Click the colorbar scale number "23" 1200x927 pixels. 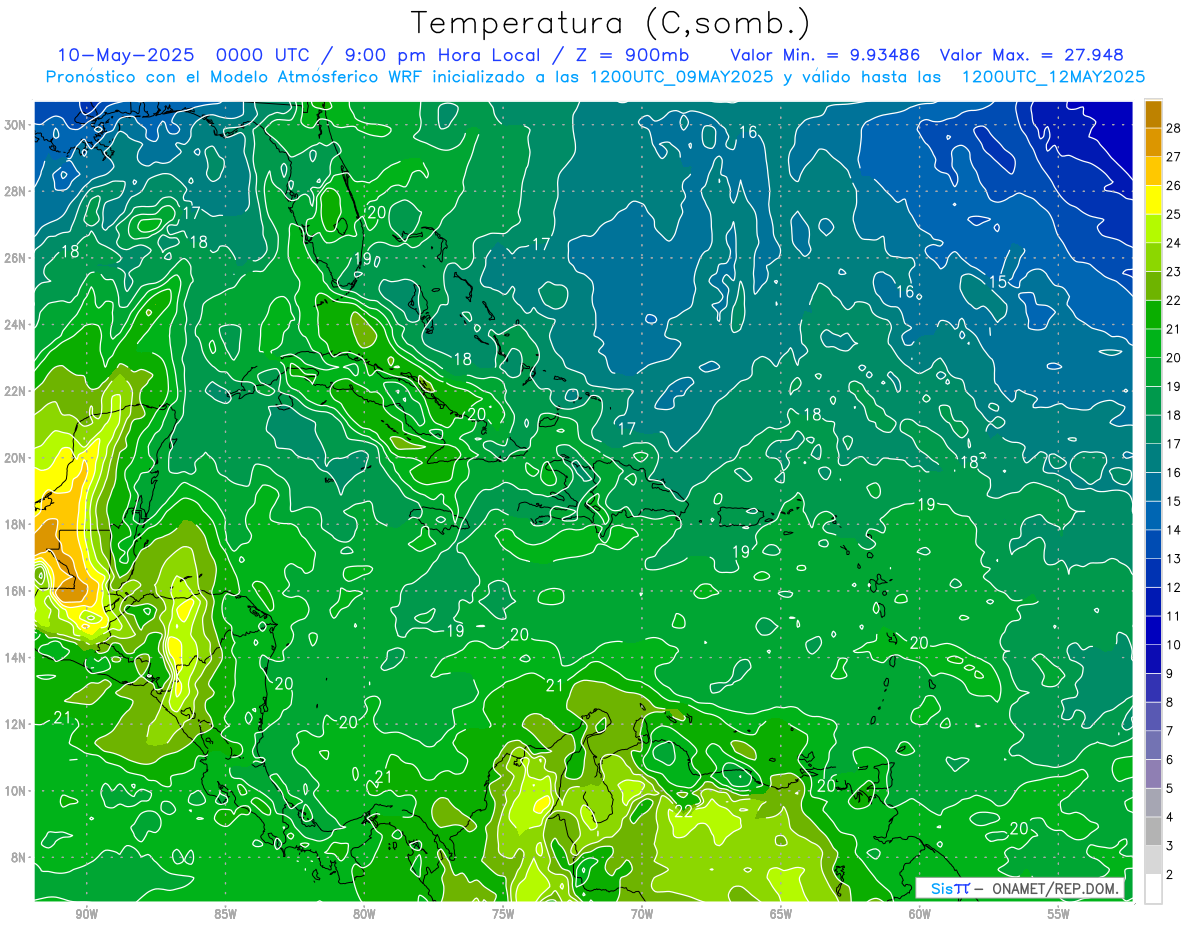1174,272
